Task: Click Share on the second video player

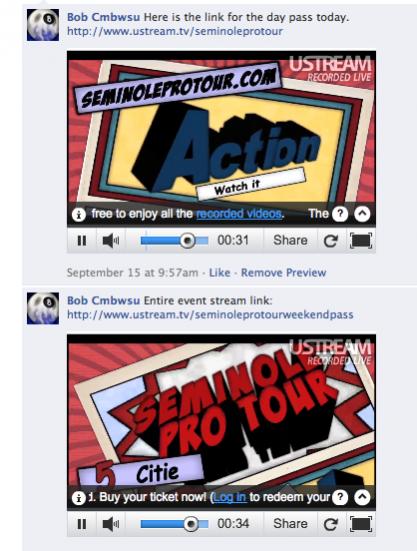Action: (x=290, y=524)
